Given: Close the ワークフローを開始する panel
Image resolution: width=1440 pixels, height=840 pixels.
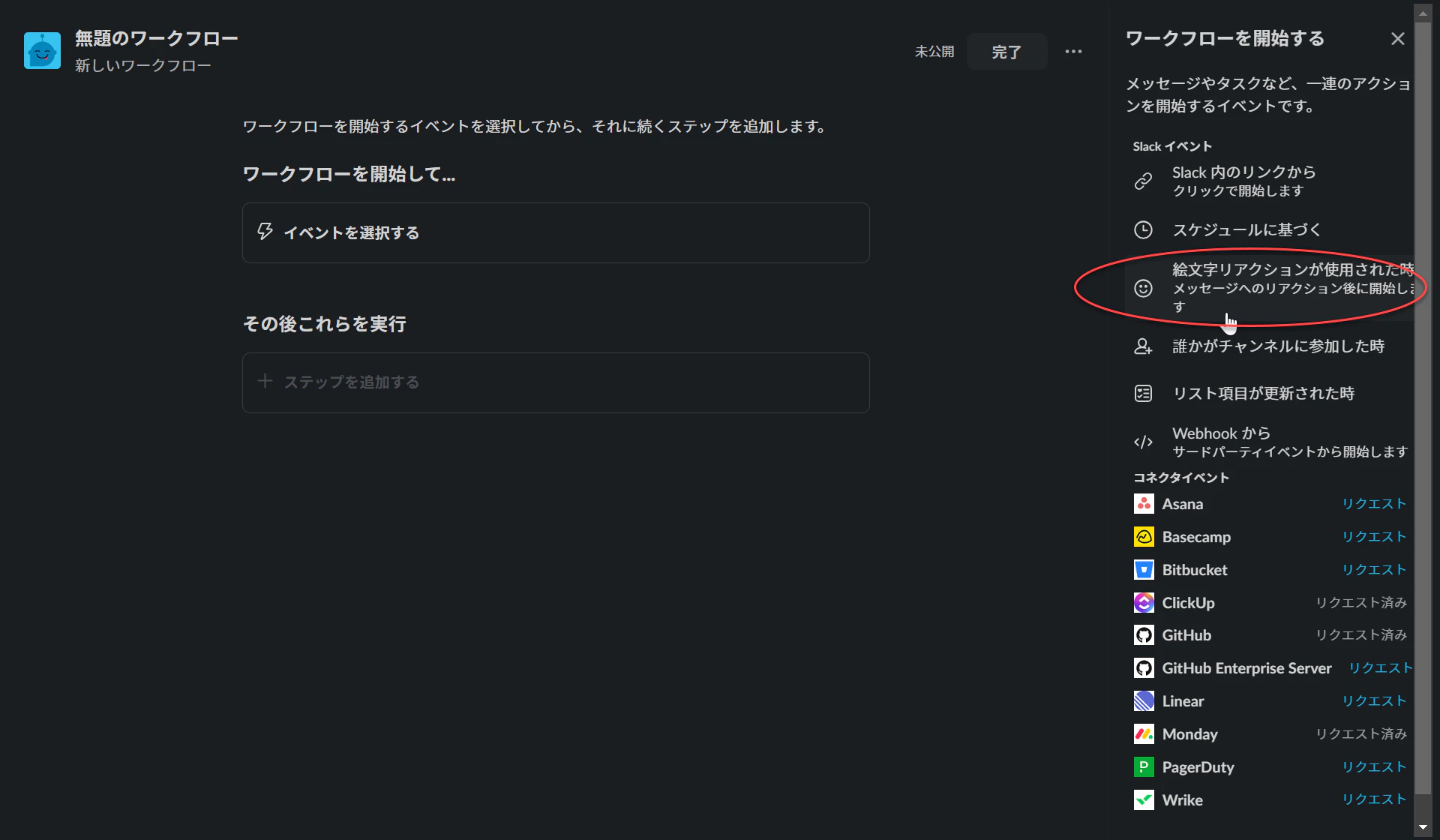Looking at the screenshot, I should point(1397,39).
